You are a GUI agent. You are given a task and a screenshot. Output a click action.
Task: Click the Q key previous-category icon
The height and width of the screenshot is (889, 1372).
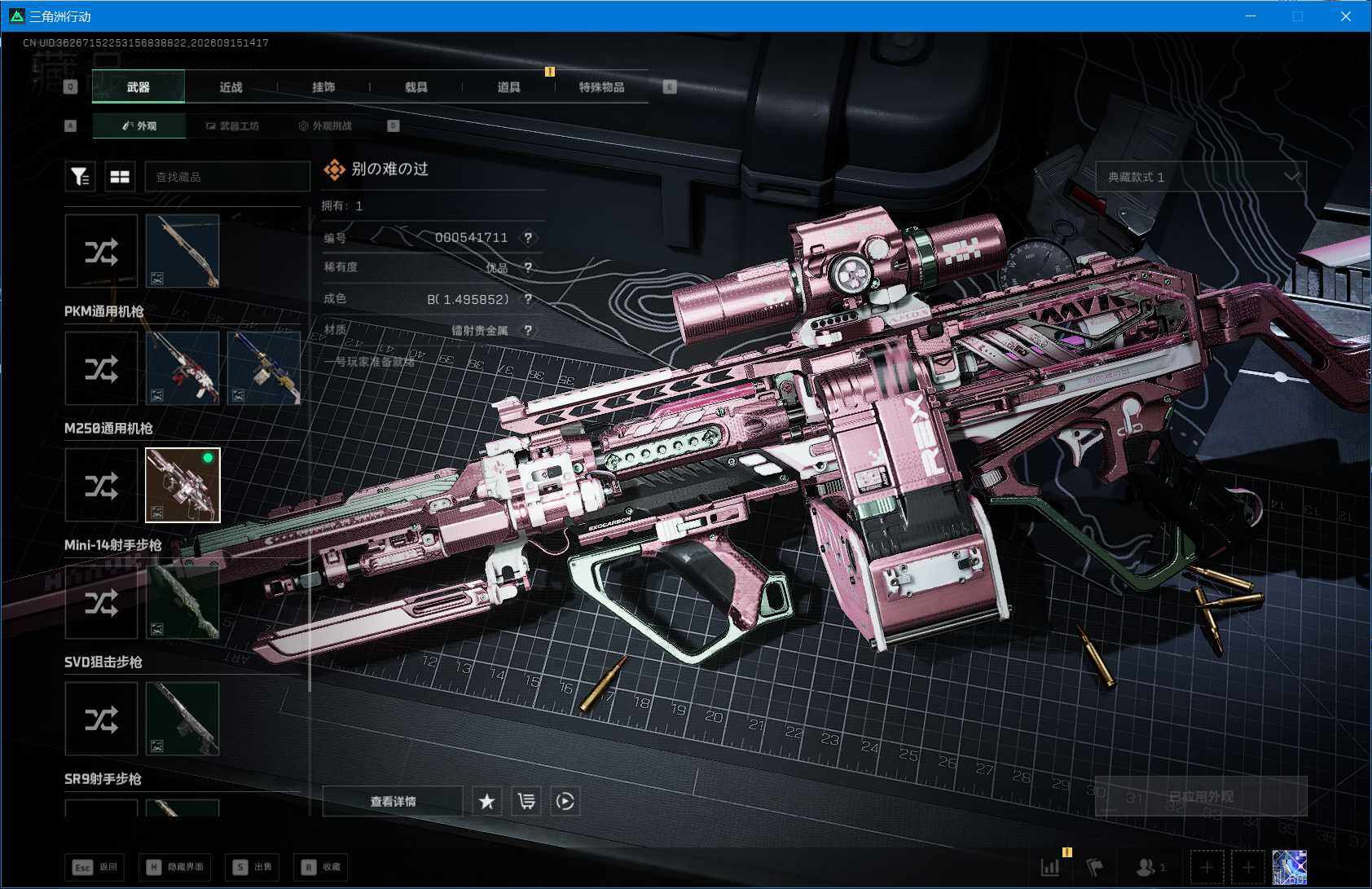tap(71, 87)
